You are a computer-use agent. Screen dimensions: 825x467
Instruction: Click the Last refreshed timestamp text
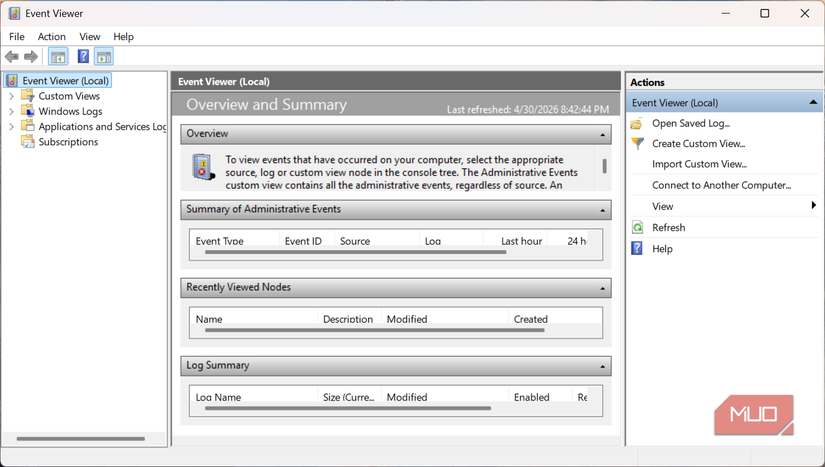click(528, 109)
